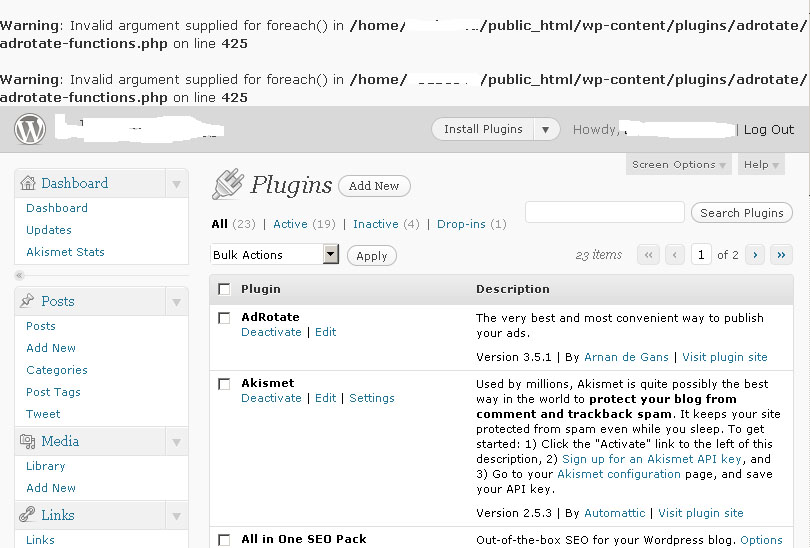
Task: Click the Plugins plug icon beside heading
Action: click(x=228, y=184)
